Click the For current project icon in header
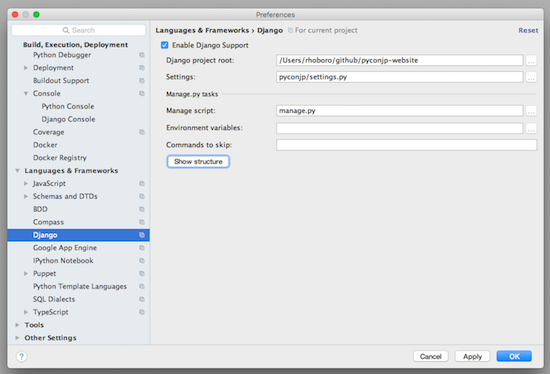 point(290,31)
